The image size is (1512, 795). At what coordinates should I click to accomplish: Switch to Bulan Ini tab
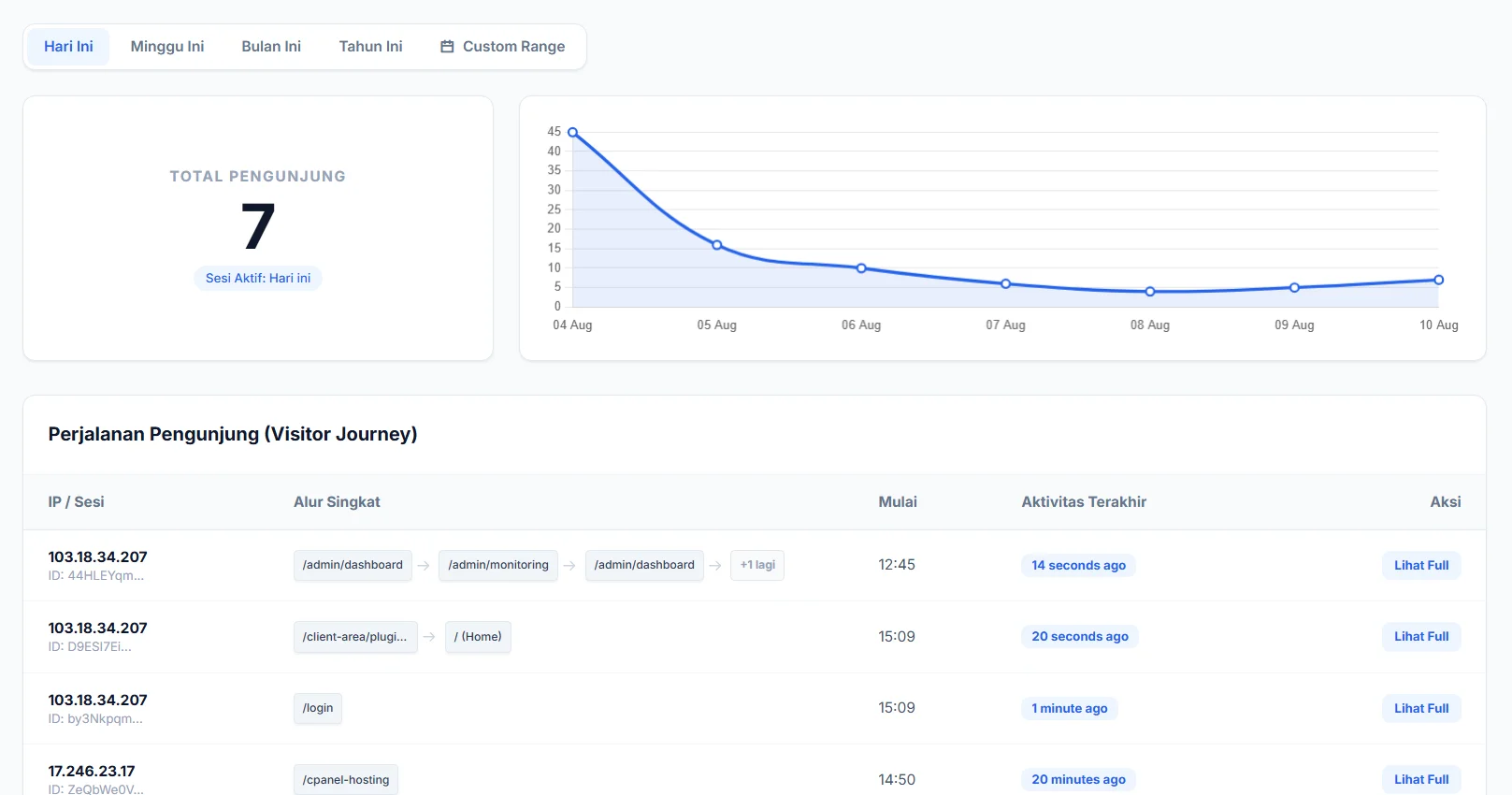(x=271, y=47)
